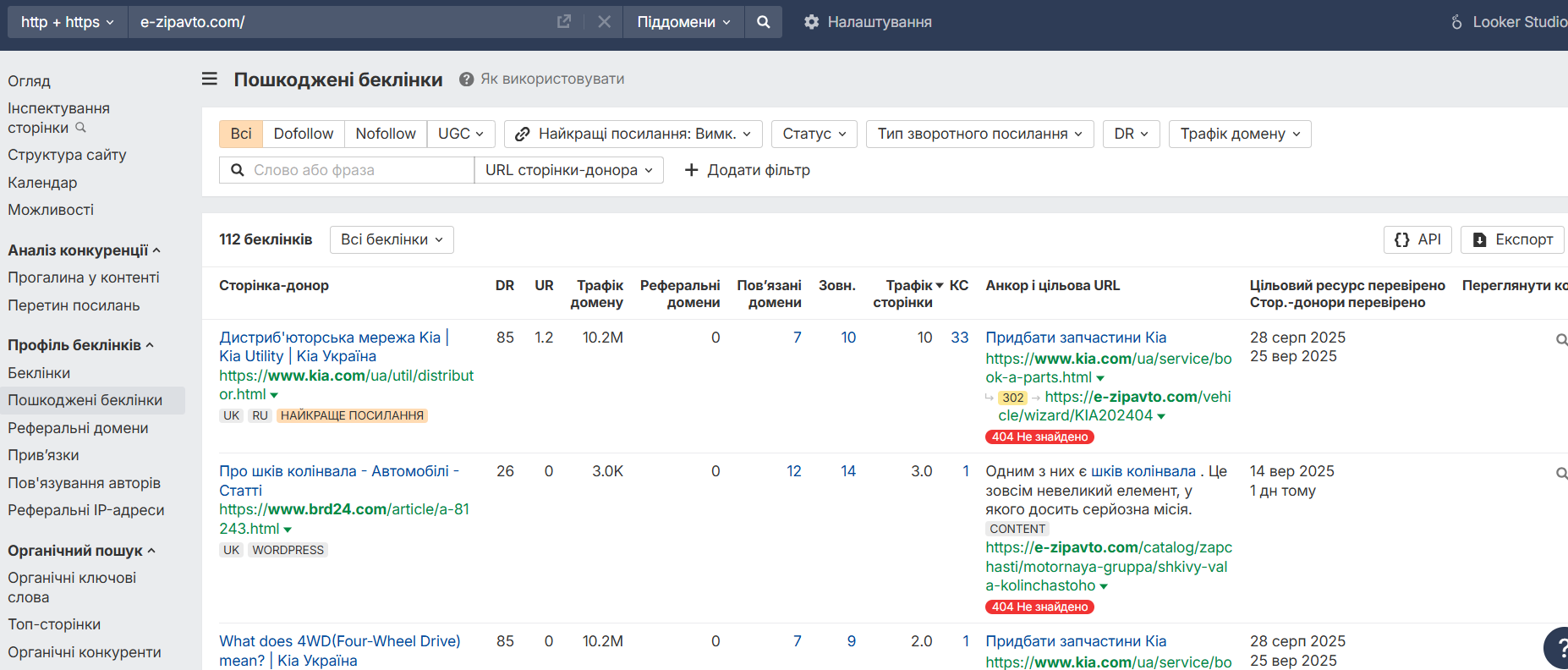Open the Всі беклінки dropdown
This screenshot has width=1568, height=670.
pos(392,239)
